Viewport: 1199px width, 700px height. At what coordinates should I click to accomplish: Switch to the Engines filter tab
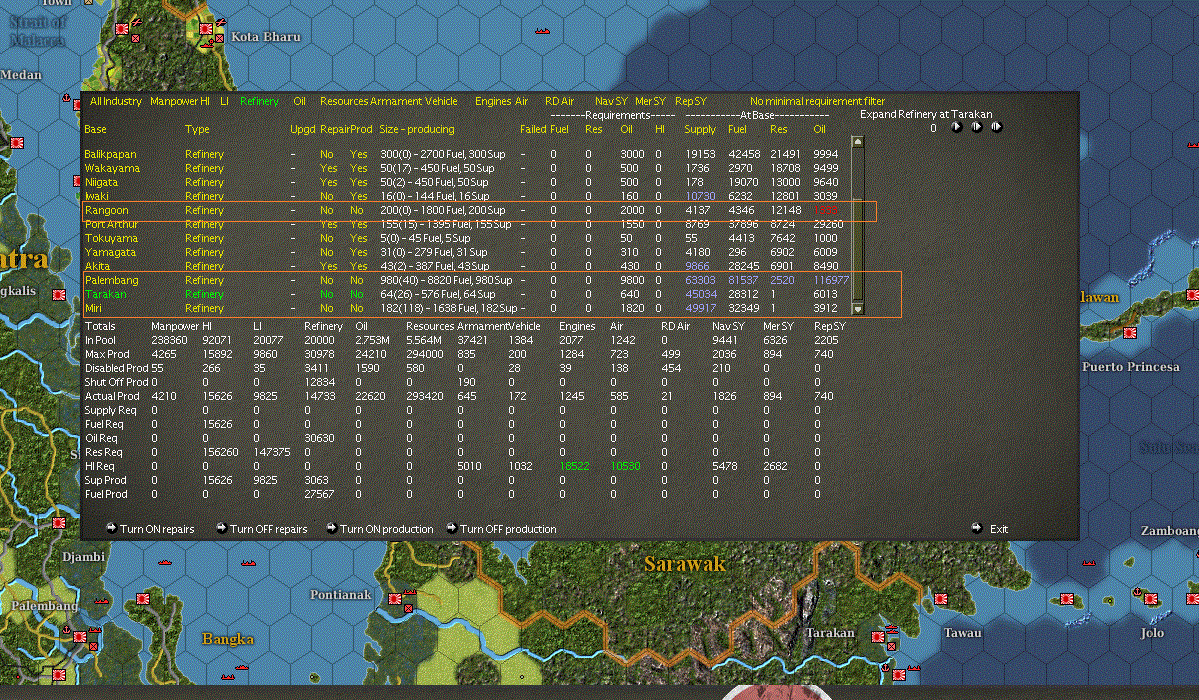493,101
